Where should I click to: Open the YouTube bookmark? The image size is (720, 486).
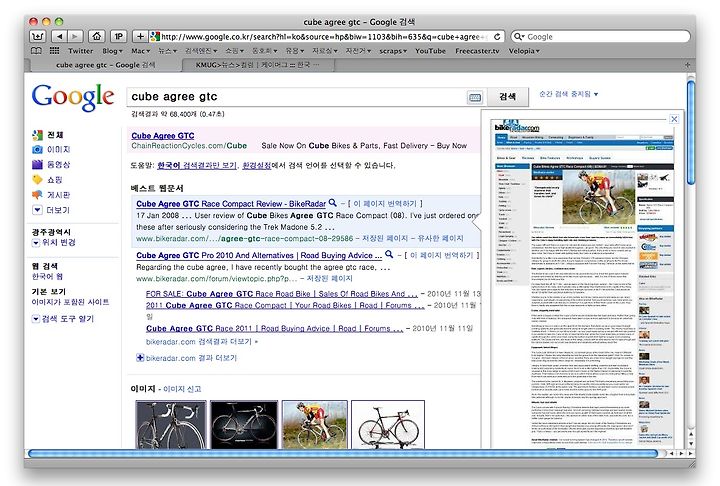click(x=430, y=51)
